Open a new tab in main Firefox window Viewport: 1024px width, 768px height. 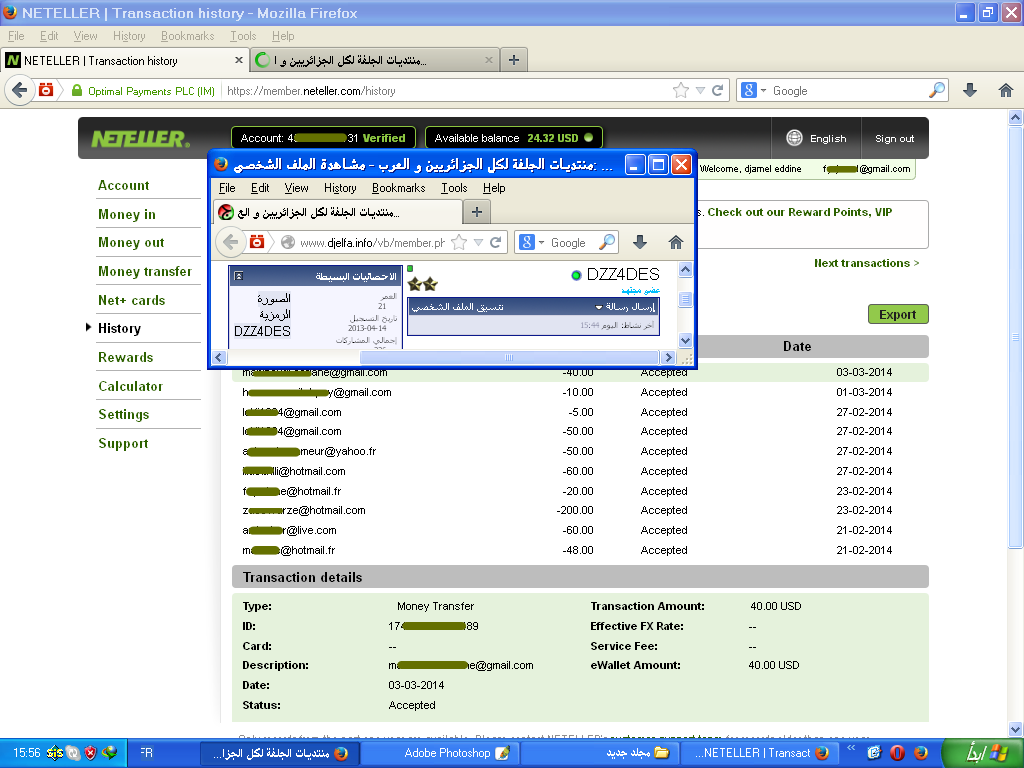[514, 60]
